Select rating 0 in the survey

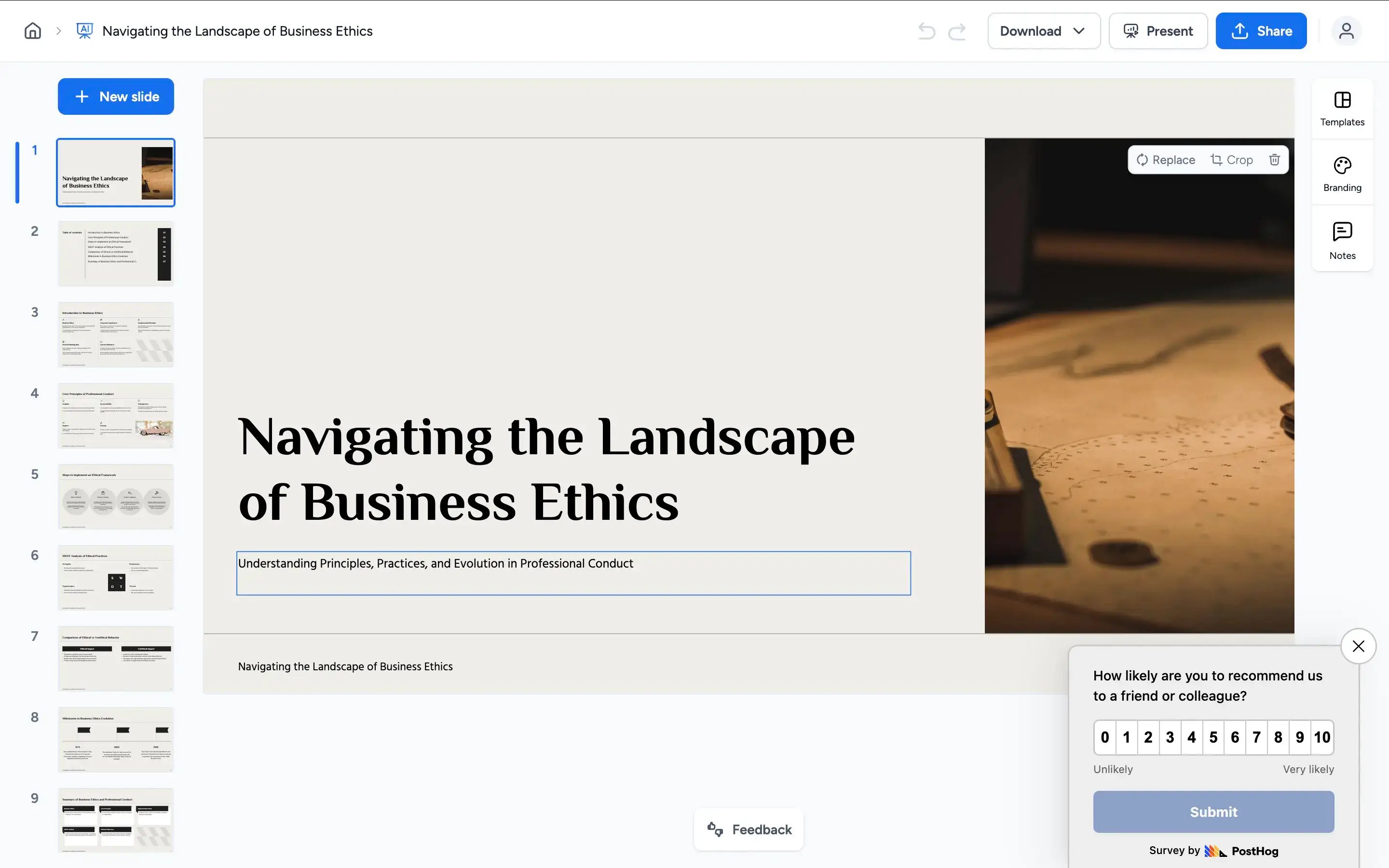click(1105, 737)
